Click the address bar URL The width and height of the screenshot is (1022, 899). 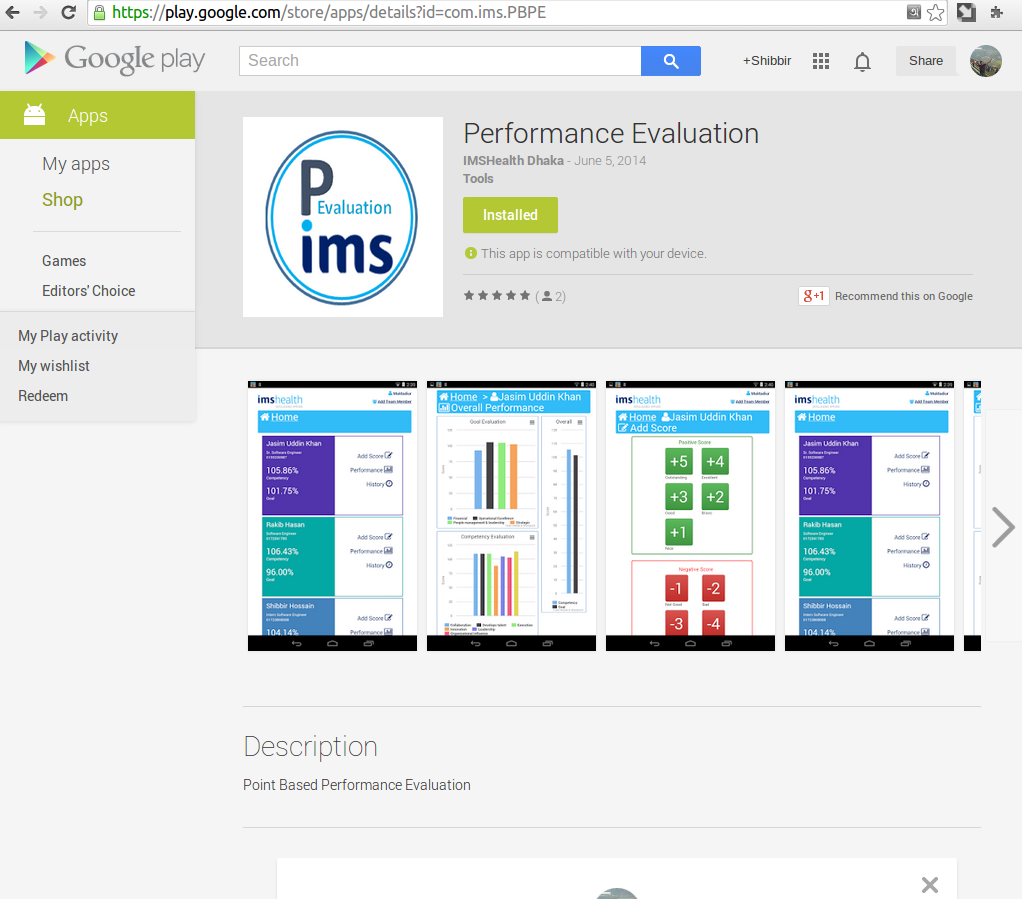click(x=329, y=12)
